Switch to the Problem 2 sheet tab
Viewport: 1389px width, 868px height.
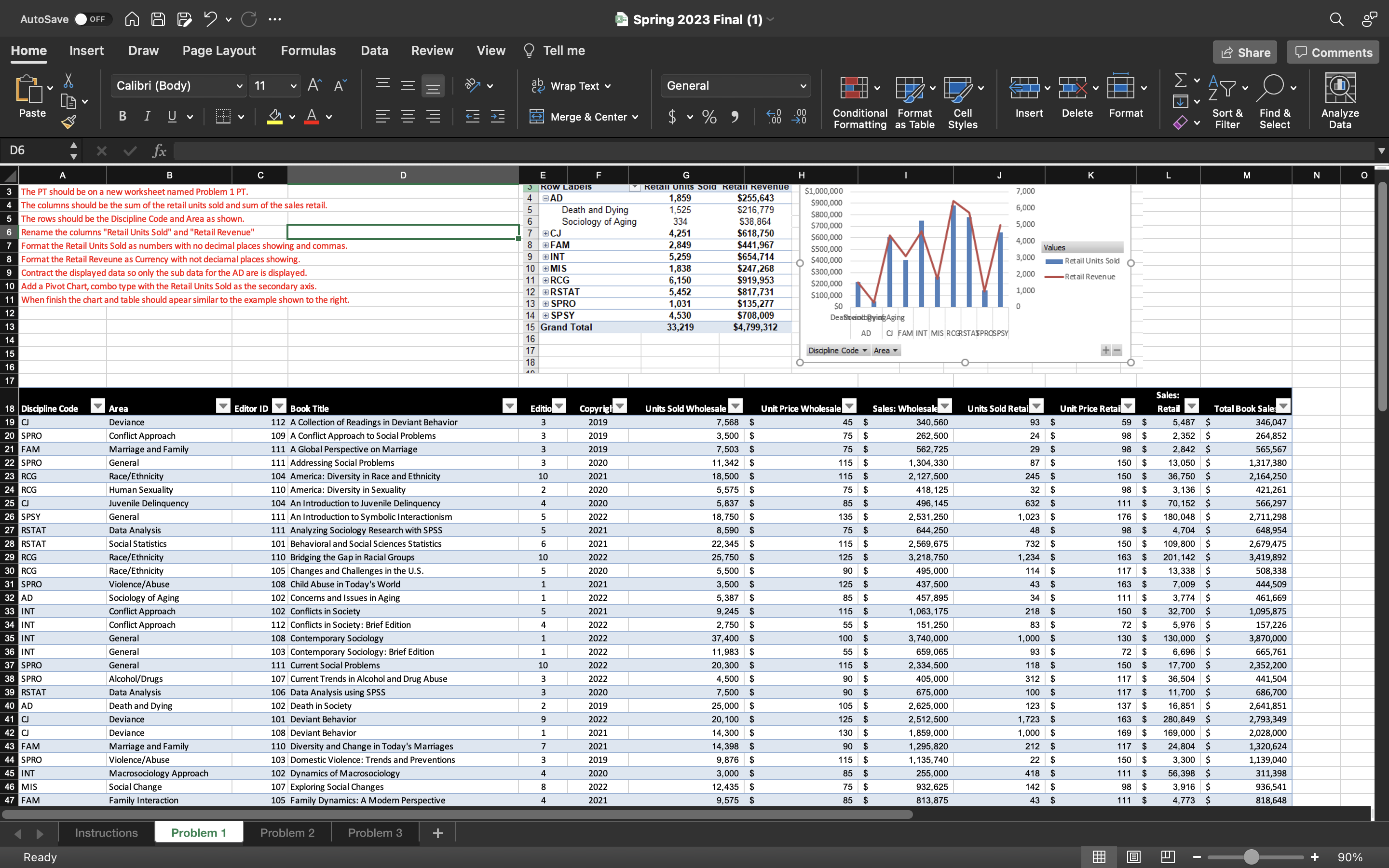click(x=287, y=832)
